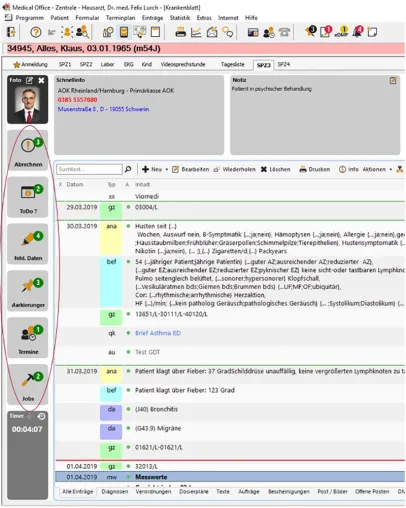Screen dimensions: 406x508
Task: Open the chat speech bubbles icon
Action: 228,32
